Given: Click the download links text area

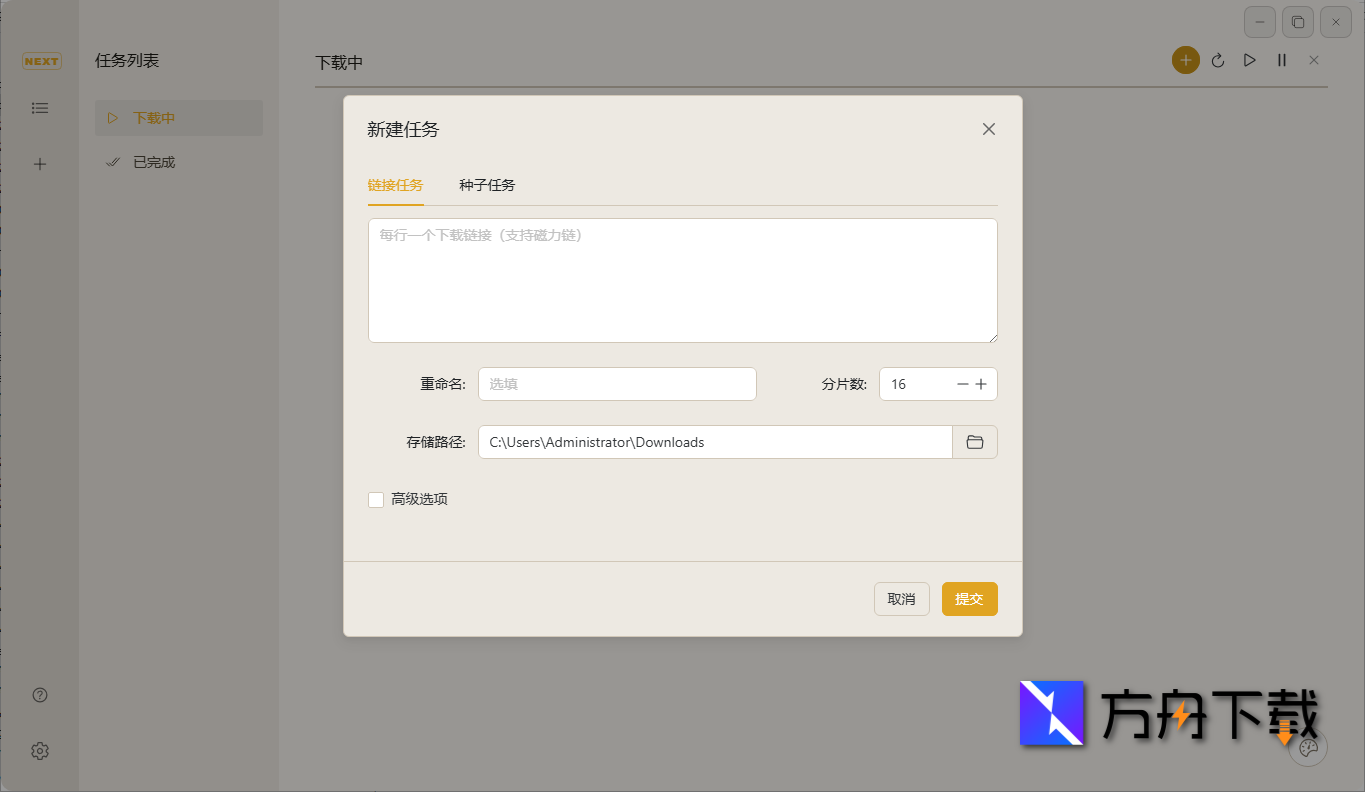Looking at the screenshot, I should 683,279.
